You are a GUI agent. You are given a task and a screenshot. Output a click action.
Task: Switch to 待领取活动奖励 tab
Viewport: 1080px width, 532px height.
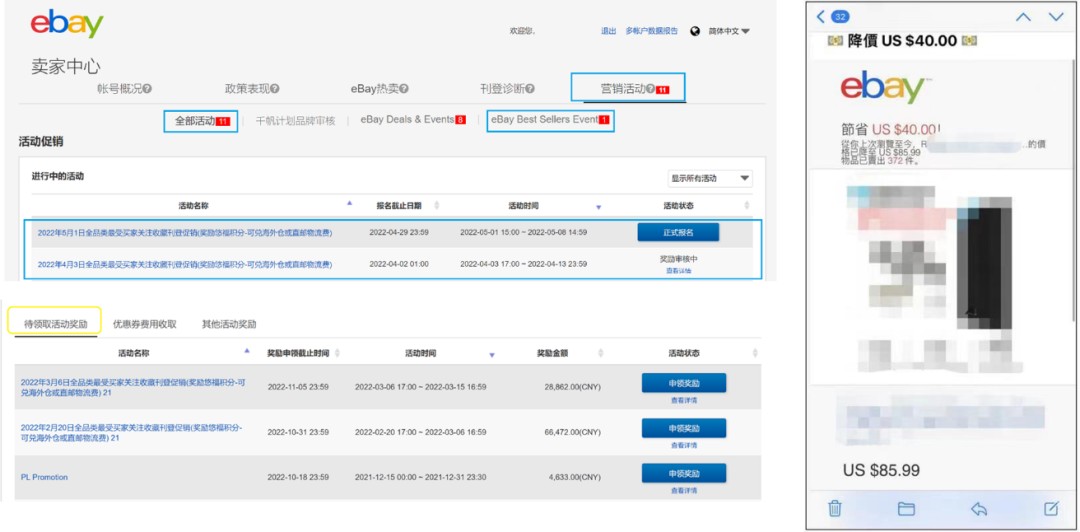[x=55, y=323]
